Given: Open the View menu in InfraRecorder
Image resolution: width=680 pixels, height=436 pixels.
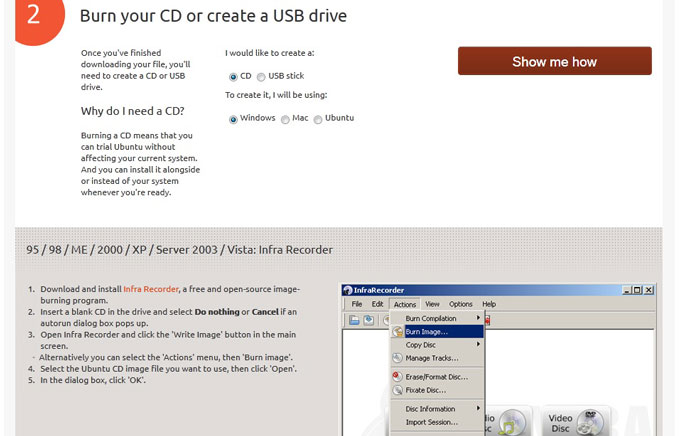Looking at the screenshot, I should coord(432,304).
